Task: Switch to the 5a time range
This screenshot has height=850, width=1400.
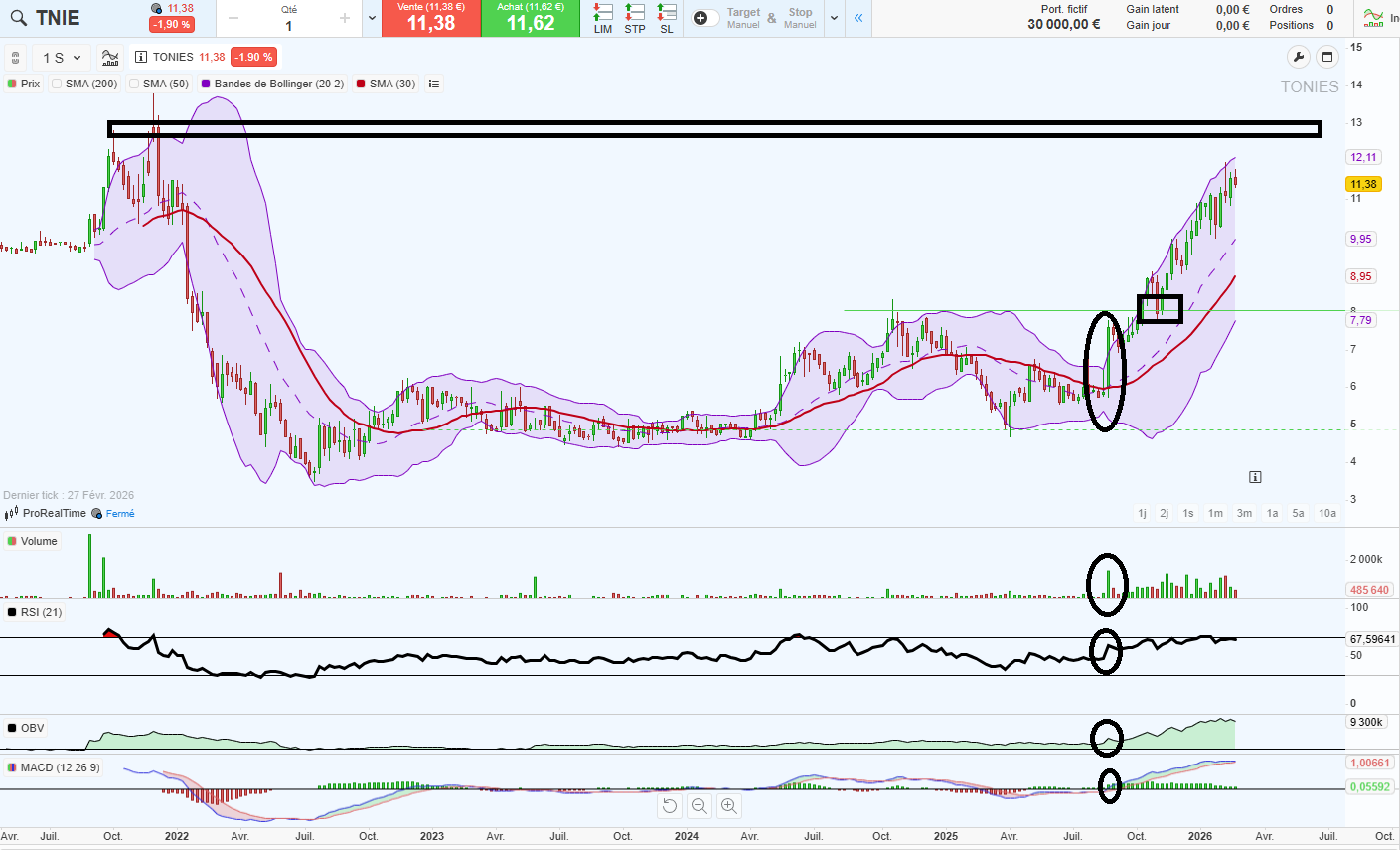Action: click(x=1298, y=513)
